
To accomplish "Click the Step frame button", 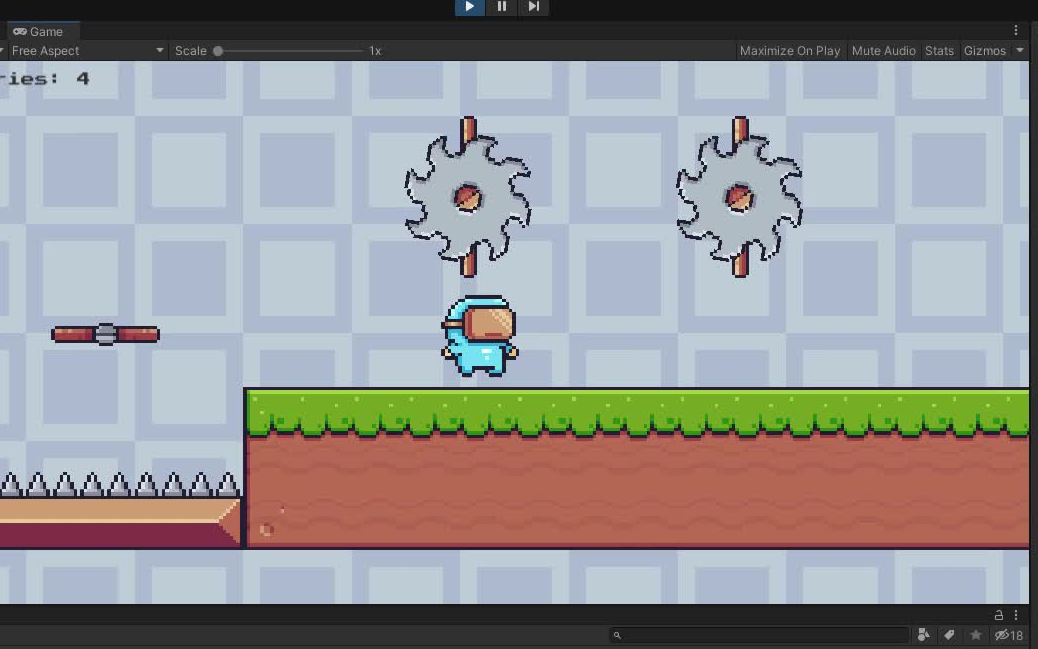I will tap(533, 7).
